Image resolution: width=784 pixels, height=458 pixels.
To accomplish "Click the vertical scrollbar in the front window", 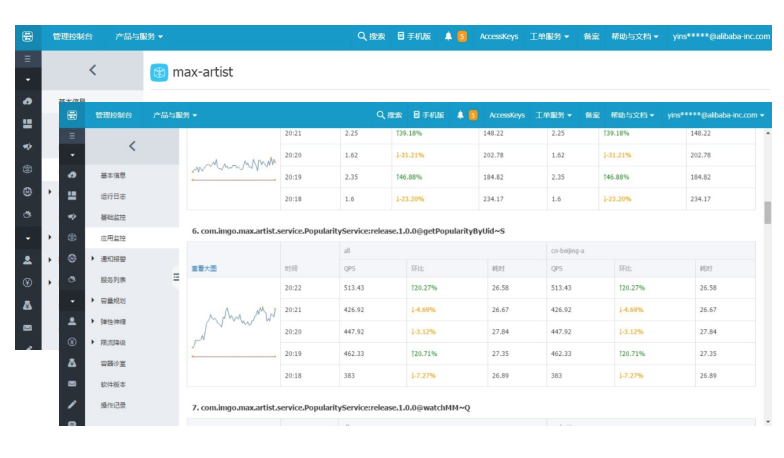I will point(768,212).
